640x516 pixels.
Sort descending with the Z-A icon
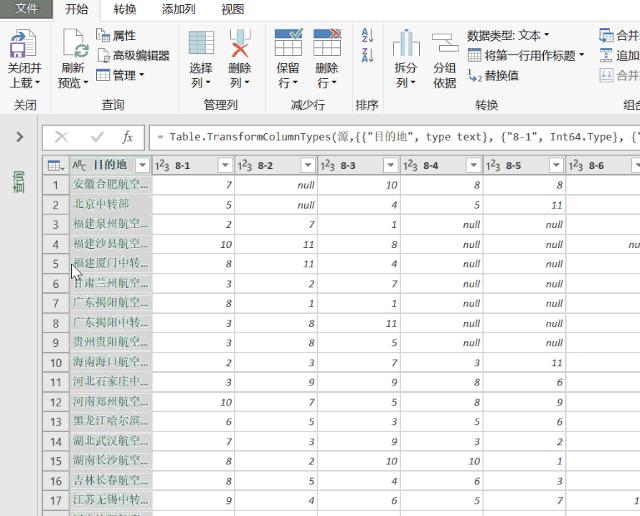click(x=367, y=55)
